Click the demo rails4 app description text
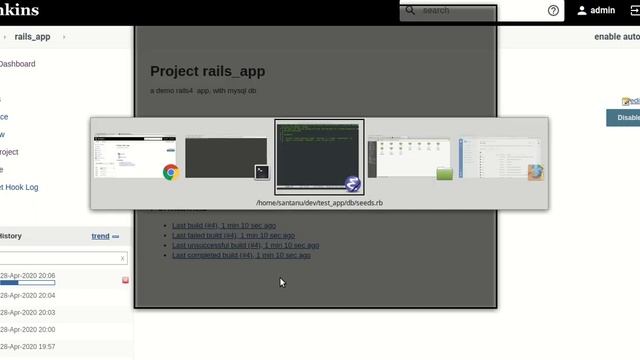Image resolution: width=640 pixels, height=360 pixels. (x=203, y=91)
